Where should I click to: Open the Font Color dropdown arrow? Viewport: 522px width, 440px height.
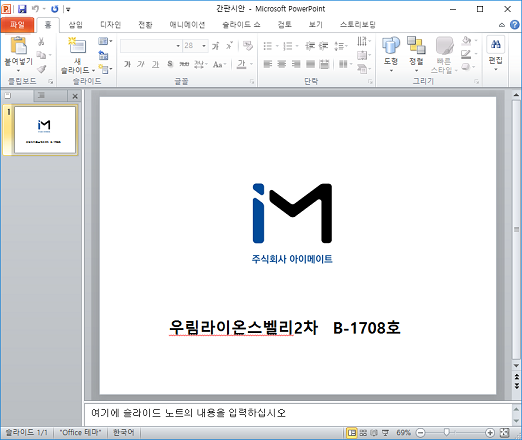point(252,64)
